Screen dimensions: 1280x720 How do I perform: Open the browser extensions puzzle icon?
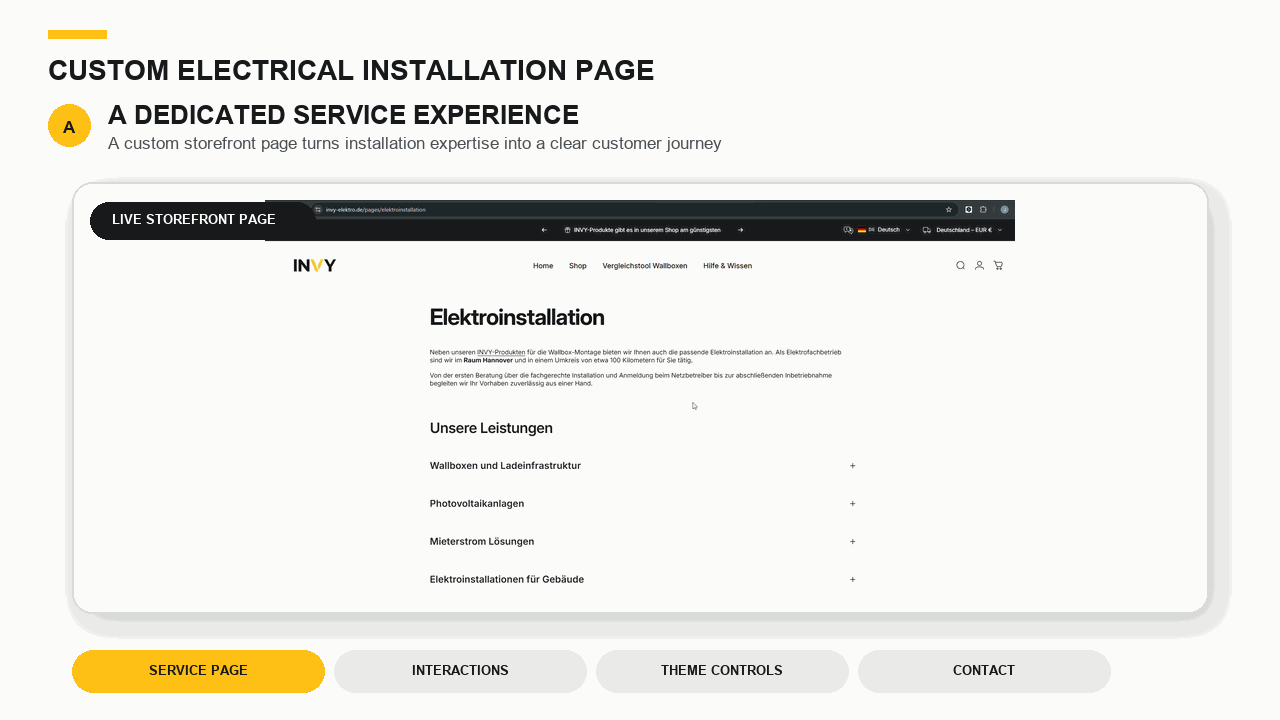click(983, 210)
